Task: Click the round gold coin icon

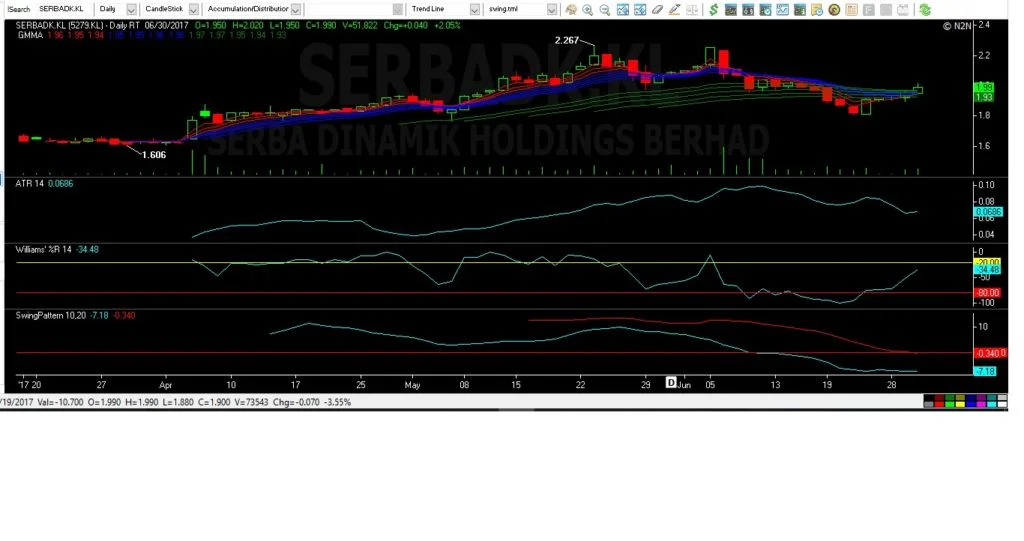Action: point(834,10)
